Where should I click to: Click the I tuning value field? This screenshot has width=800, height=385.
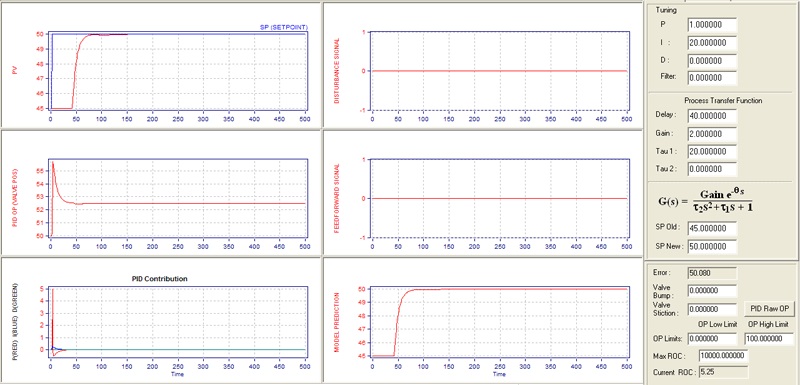click(x=712, y=43)
